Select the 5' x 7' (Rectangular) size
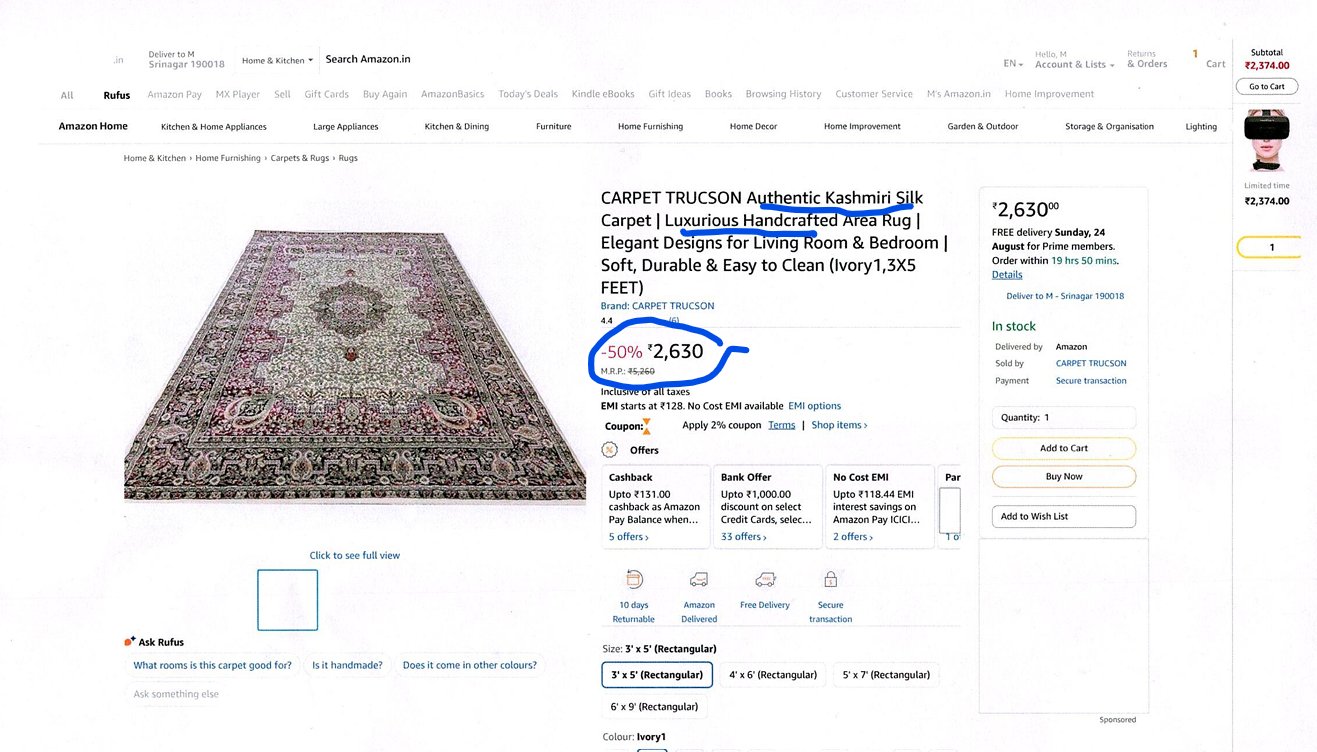Image resolution: width=1317 pixels, height=752 pixels. point(885,674)
